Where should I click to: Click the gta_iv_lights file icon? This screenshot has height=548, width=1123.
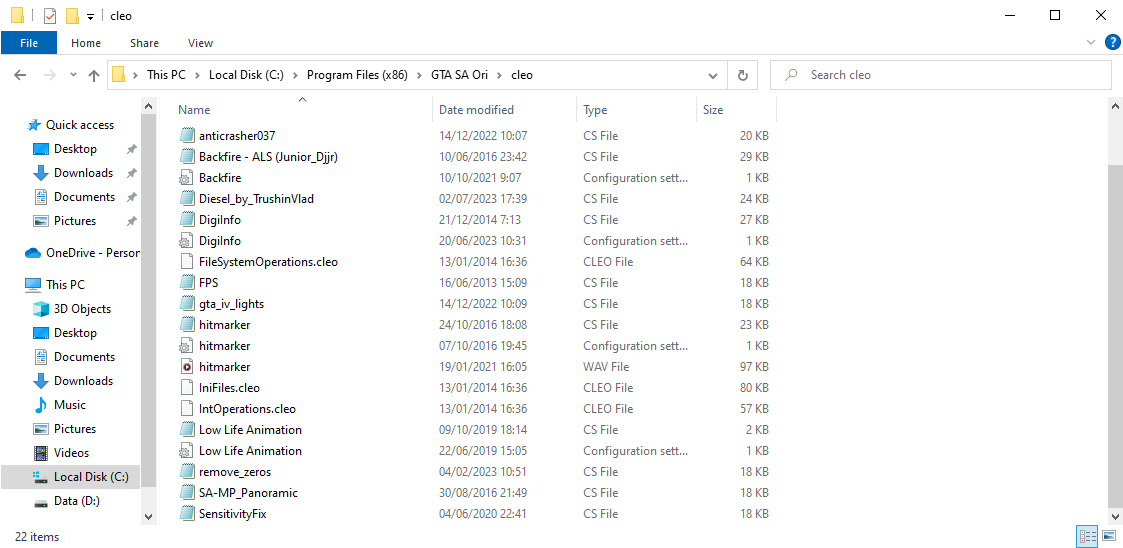(186, 304)
